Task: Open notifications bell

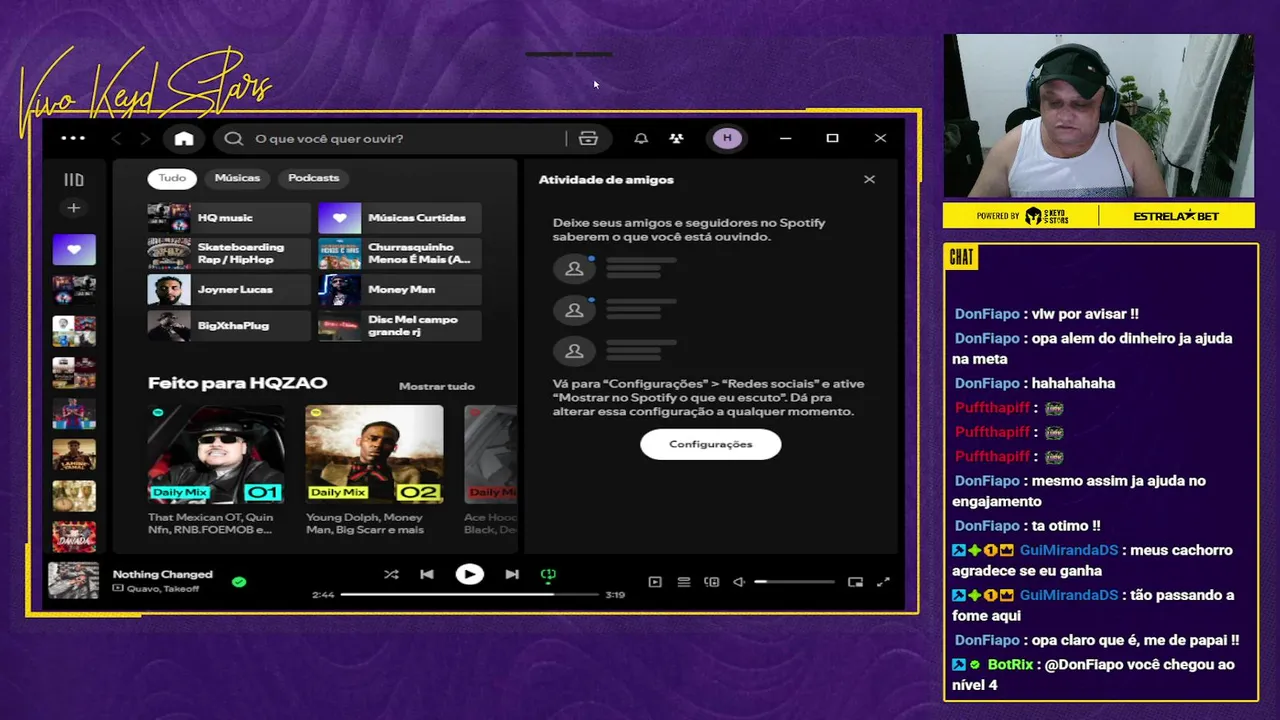Action: point(641,138)
